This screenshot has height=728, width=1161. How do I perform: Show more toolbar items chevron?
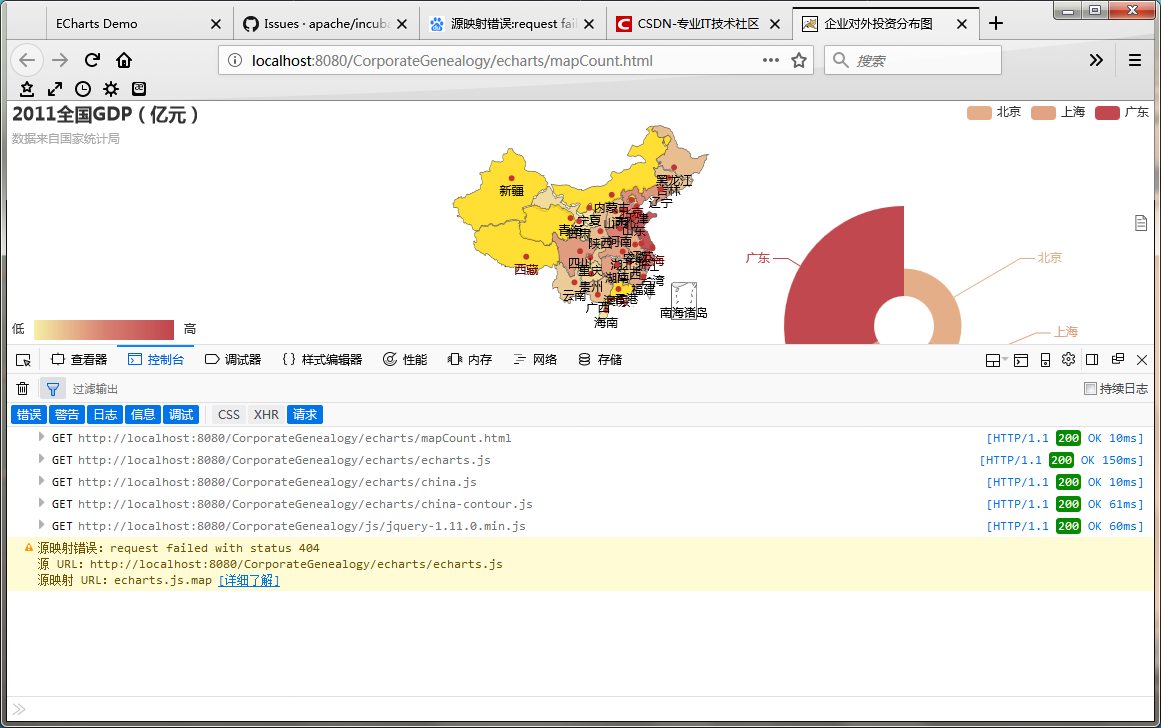tap(1097, 61)
